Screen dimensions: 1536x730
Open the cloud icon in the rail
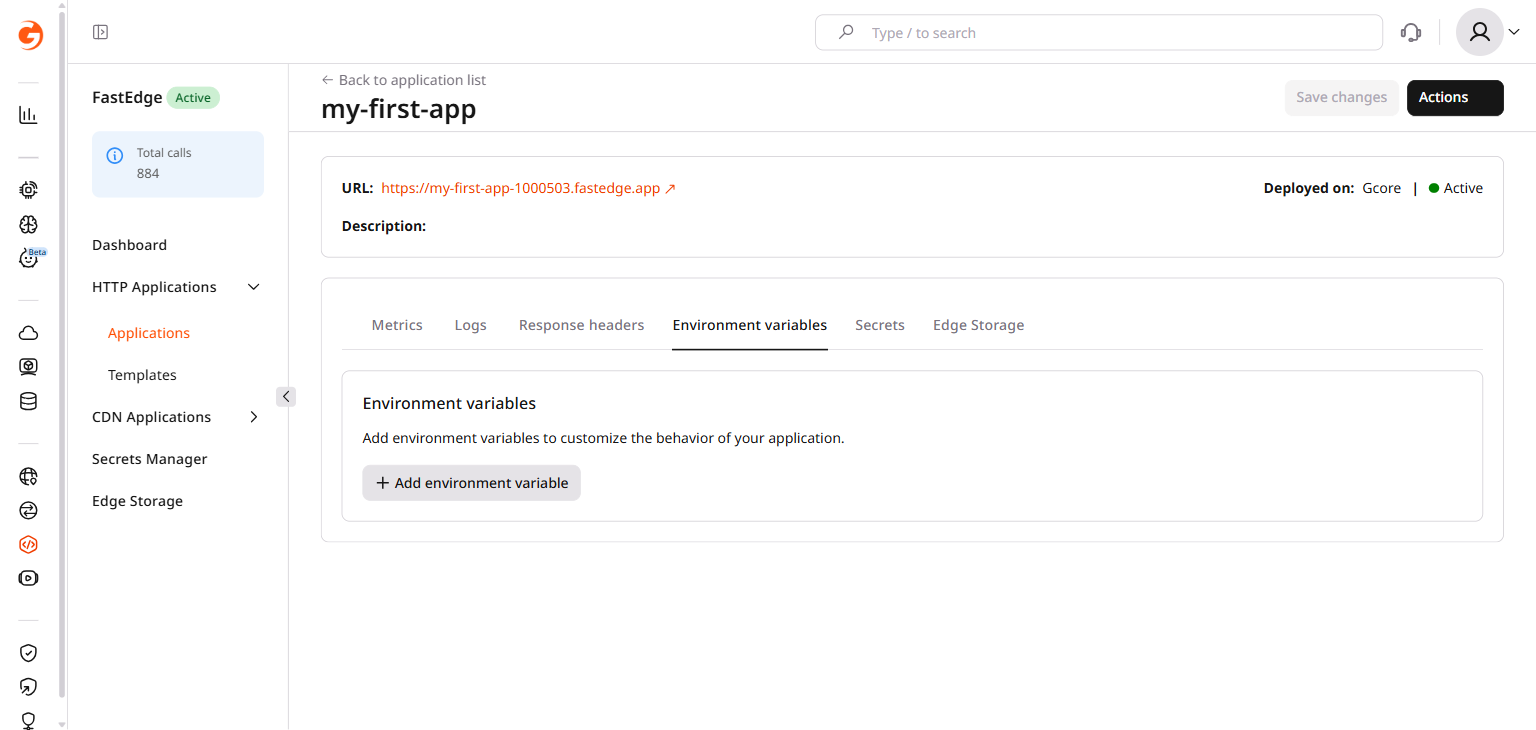[29, 333]
